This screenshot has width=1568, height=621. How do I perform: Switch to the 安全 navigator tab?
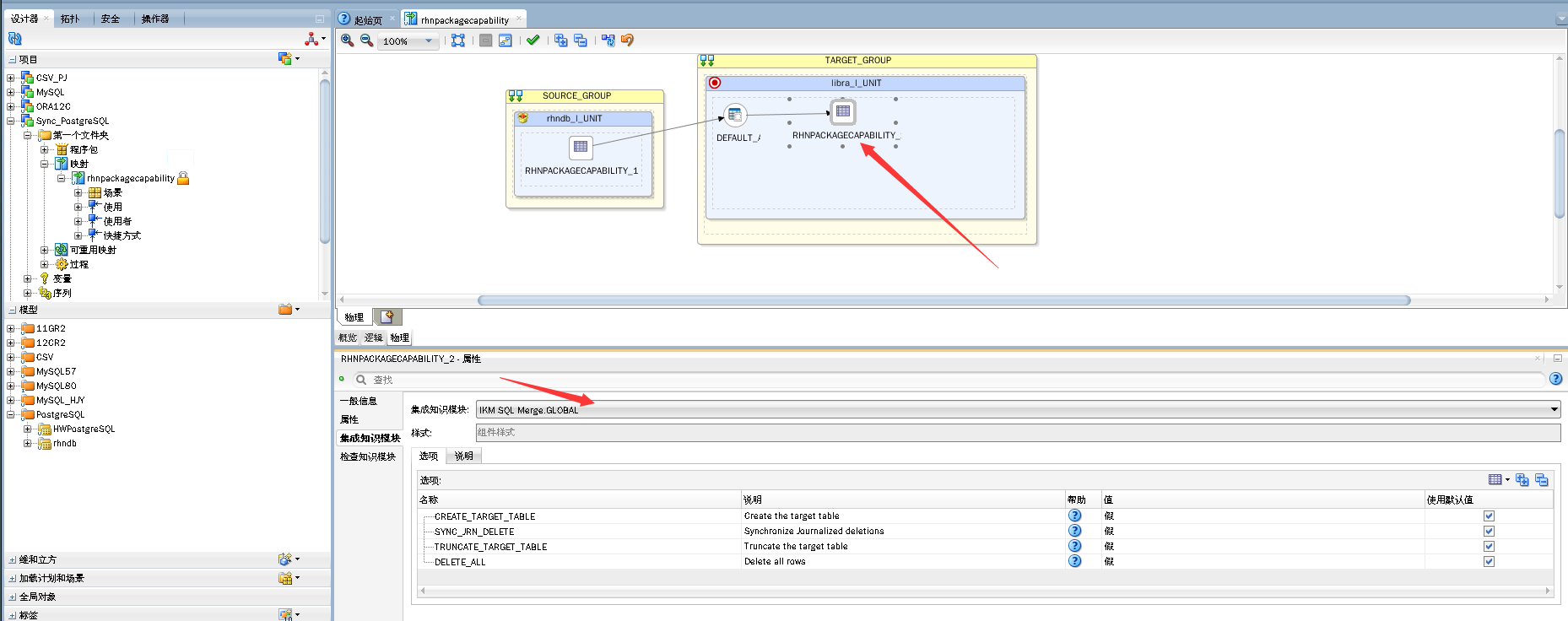click(x=111, y=19)
